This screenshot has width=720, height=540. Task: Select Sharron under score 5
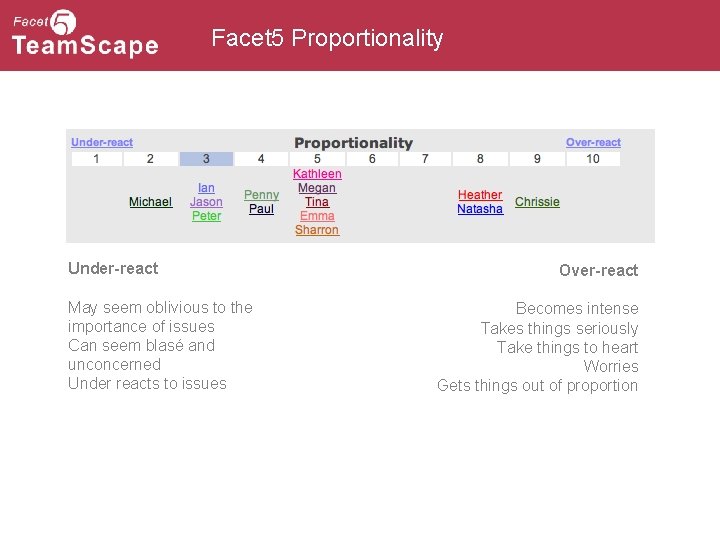click(317, 230)
